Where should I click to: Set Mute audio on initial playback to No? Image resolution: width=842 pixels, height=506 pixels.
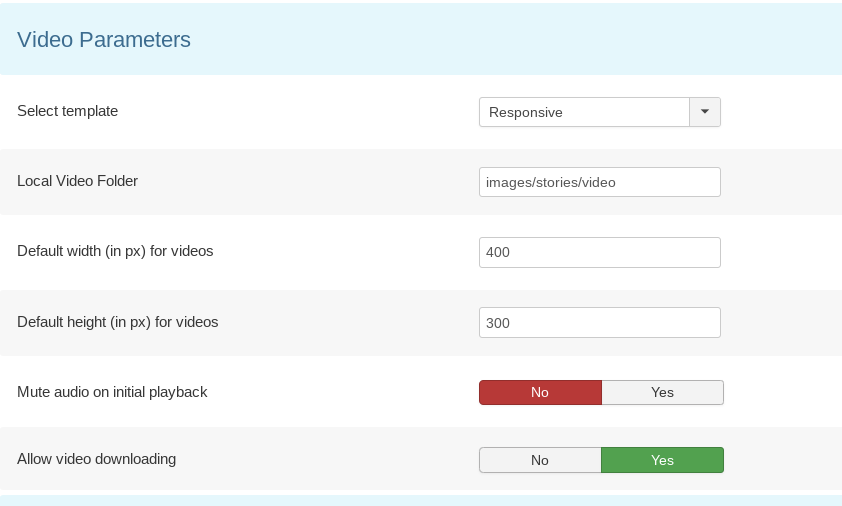(x=540, y=392)
